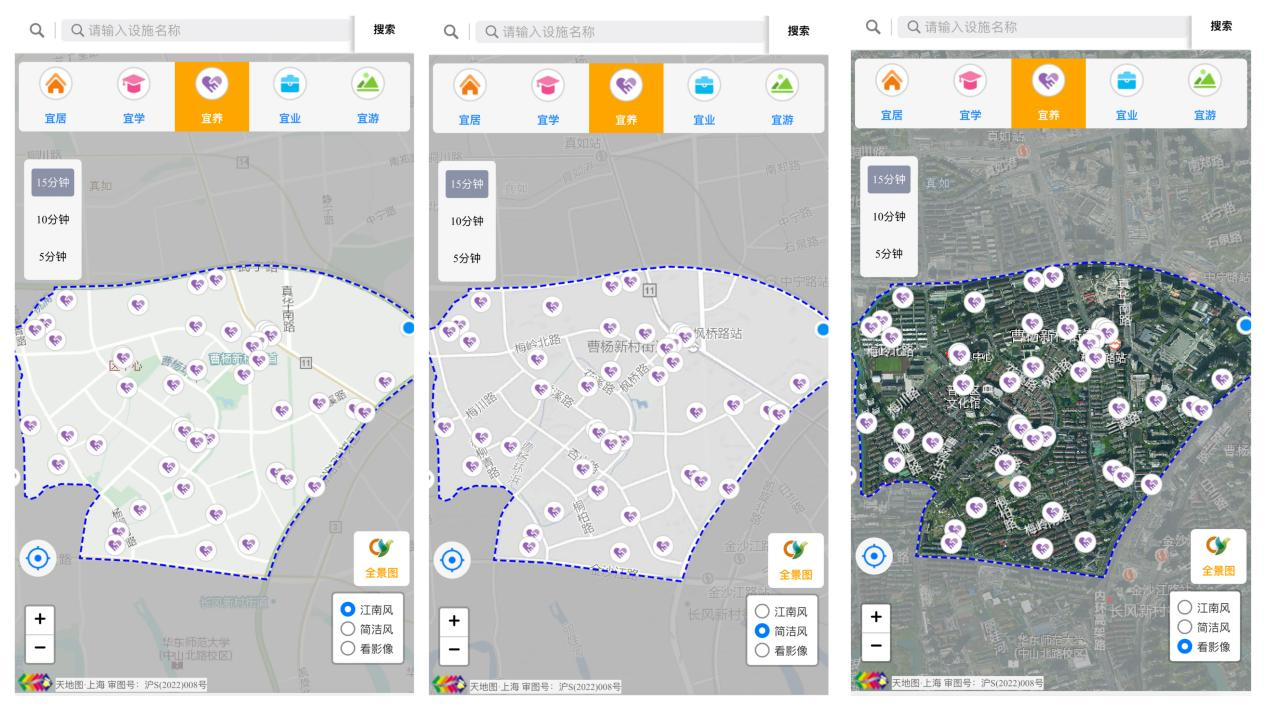This screenshot has height=712, width=1266.
Task: Click blue location dot in left panel map
Action: tap(408, 327)
